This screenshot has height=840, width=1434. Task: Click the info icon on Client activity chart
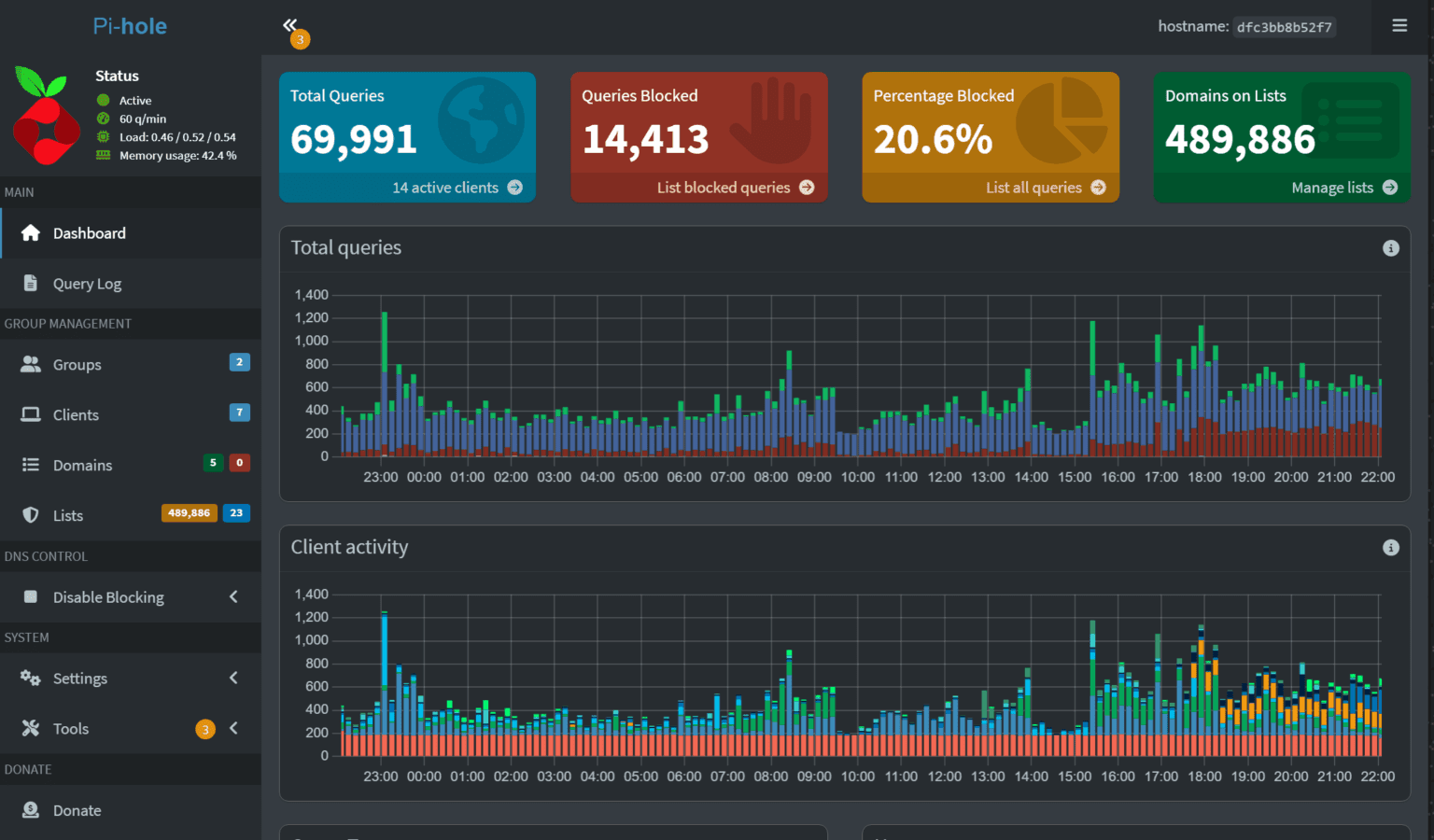(x=1390, y=548)
